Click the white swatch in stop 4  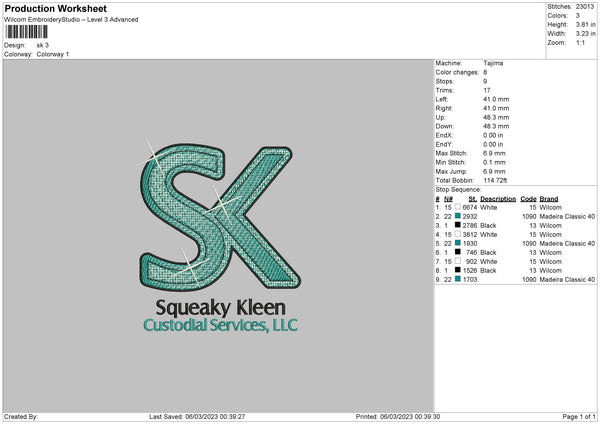pos(458,234)
